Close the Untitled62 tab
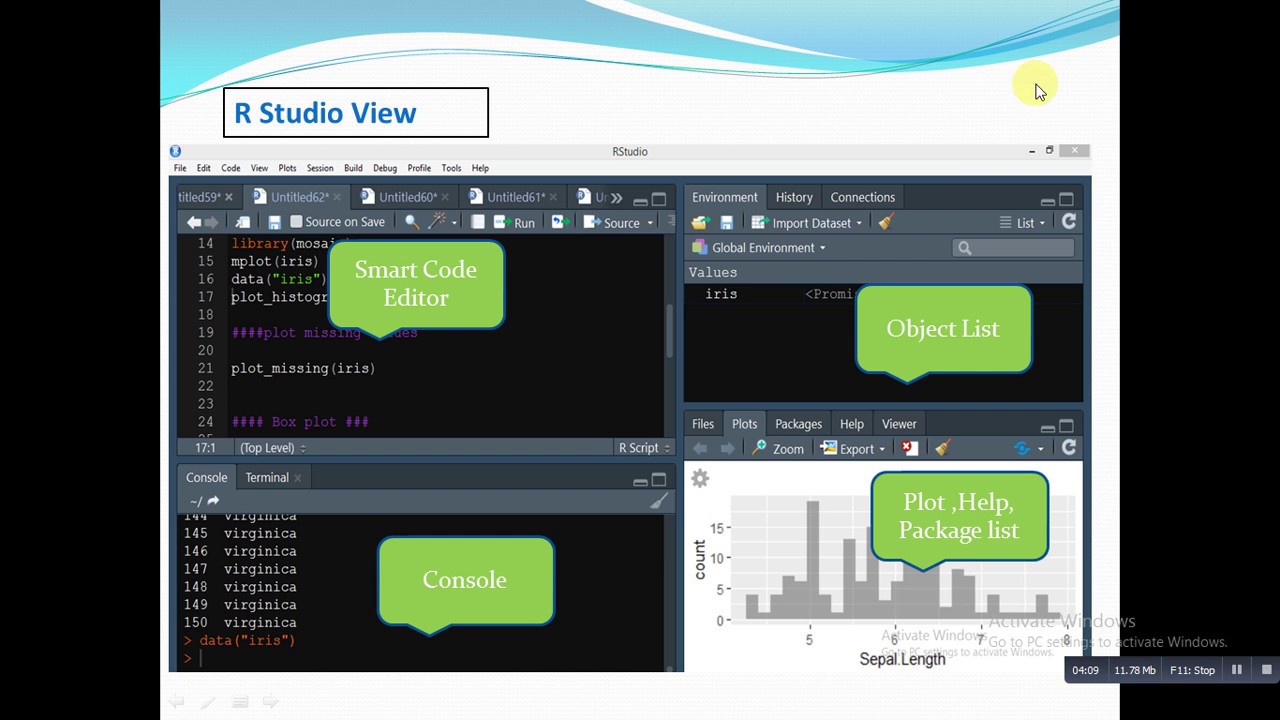The height and width of the screenshot is (720, 1280). [337, 198]
